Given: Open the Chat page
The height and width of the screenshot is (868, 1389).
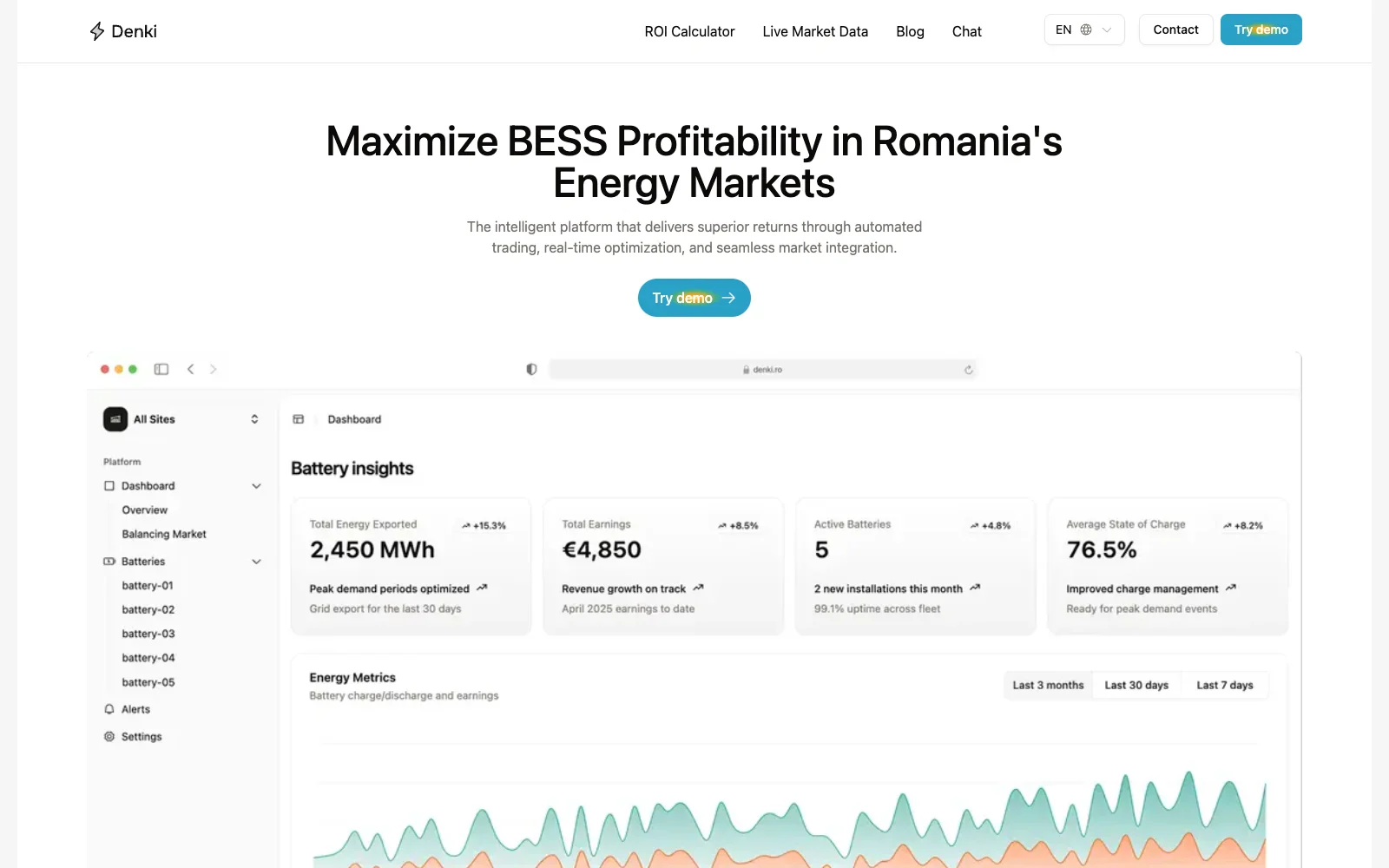Looking at the screenshot, I should pos(966,31).
